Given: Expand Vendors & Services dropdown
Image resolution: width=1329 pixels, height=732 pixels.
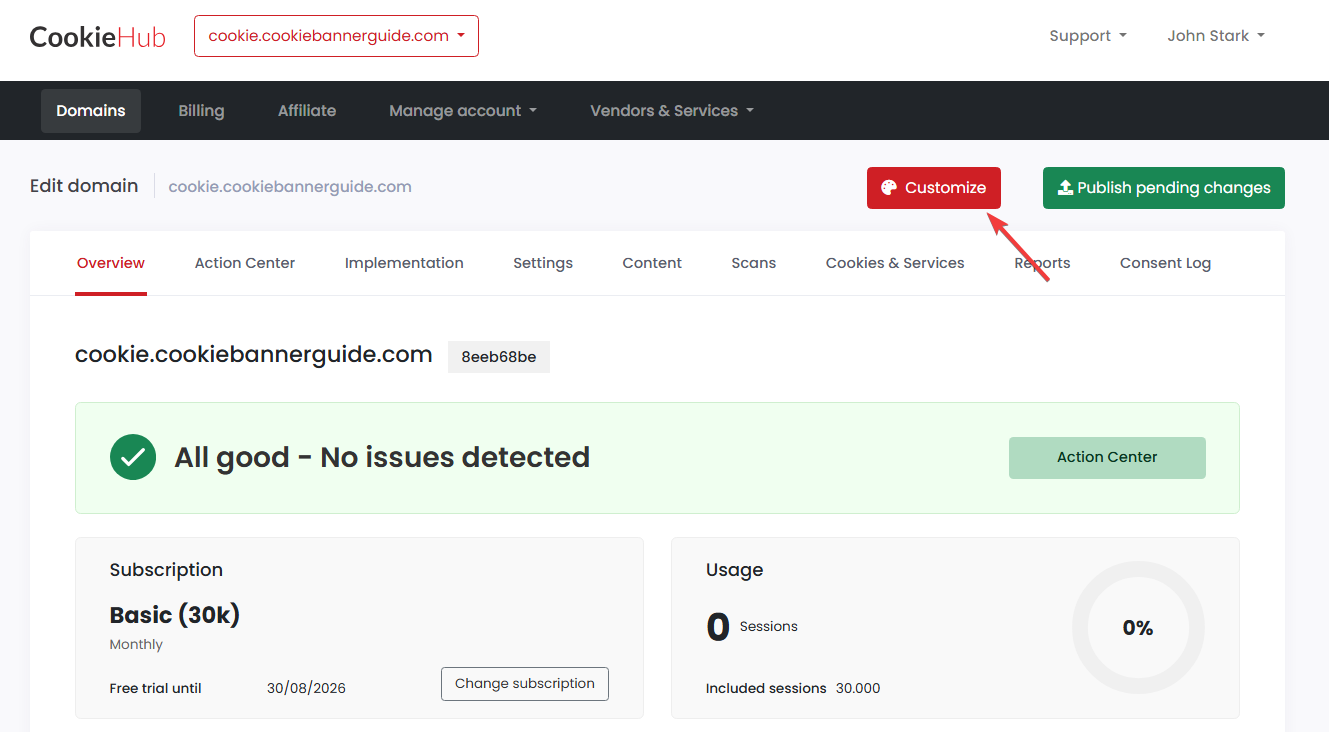Looking at the screenshot, I should [x=672, y=111].
